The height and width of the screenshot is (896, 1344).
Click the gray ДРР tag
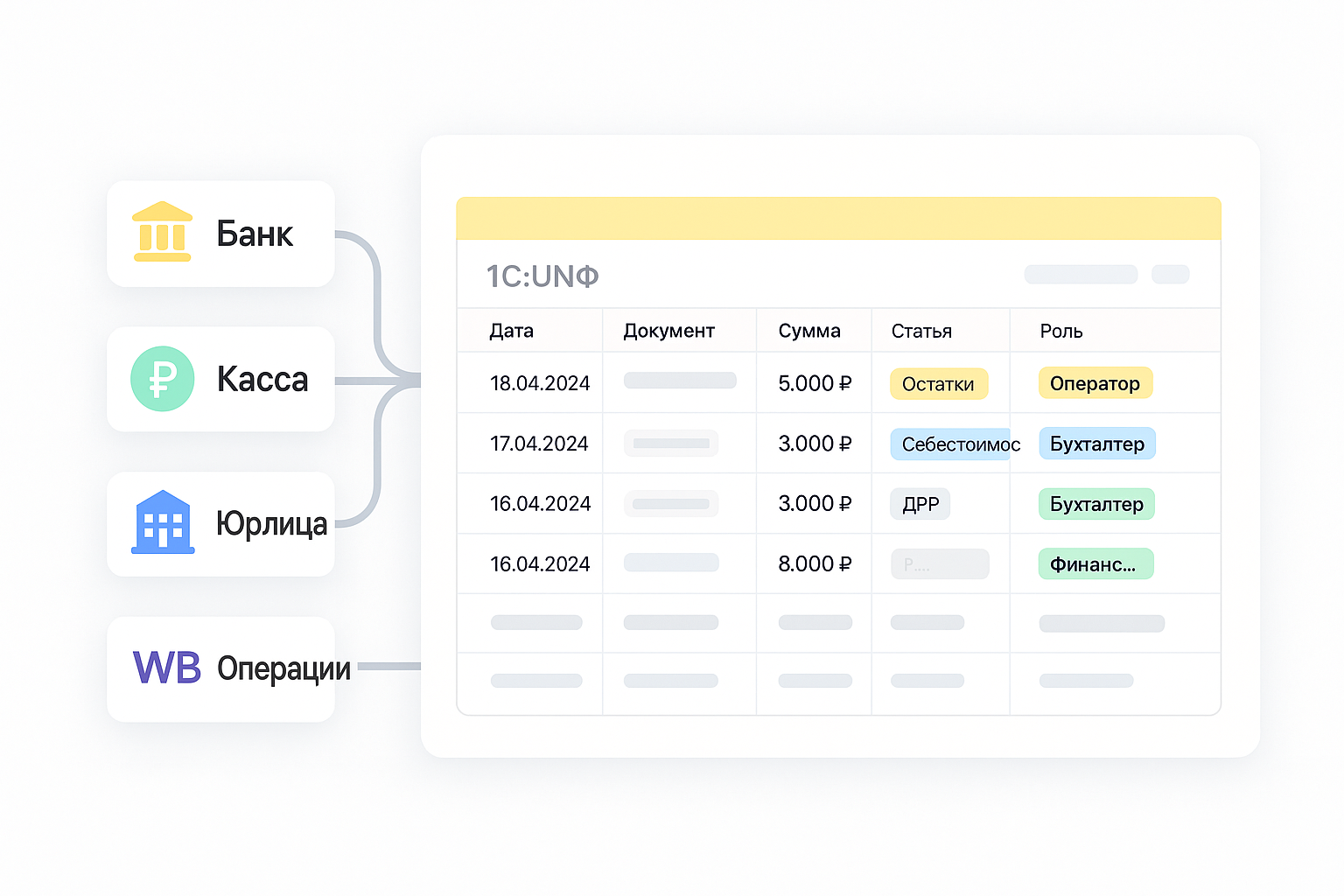[920, 504]
